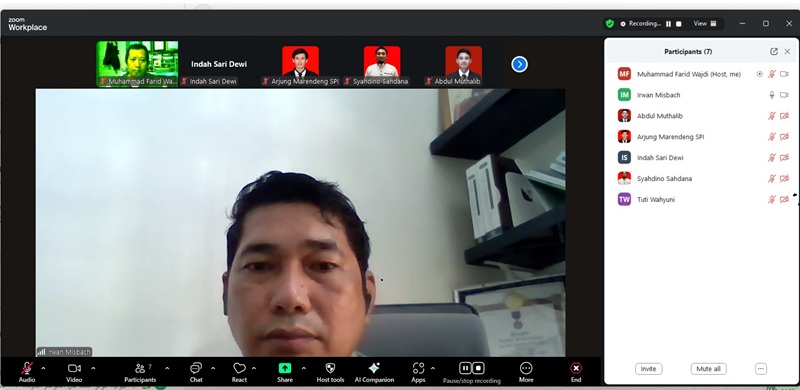Open the View layout menu
Viewport: 800px width, 390px height.
[705, 23]
